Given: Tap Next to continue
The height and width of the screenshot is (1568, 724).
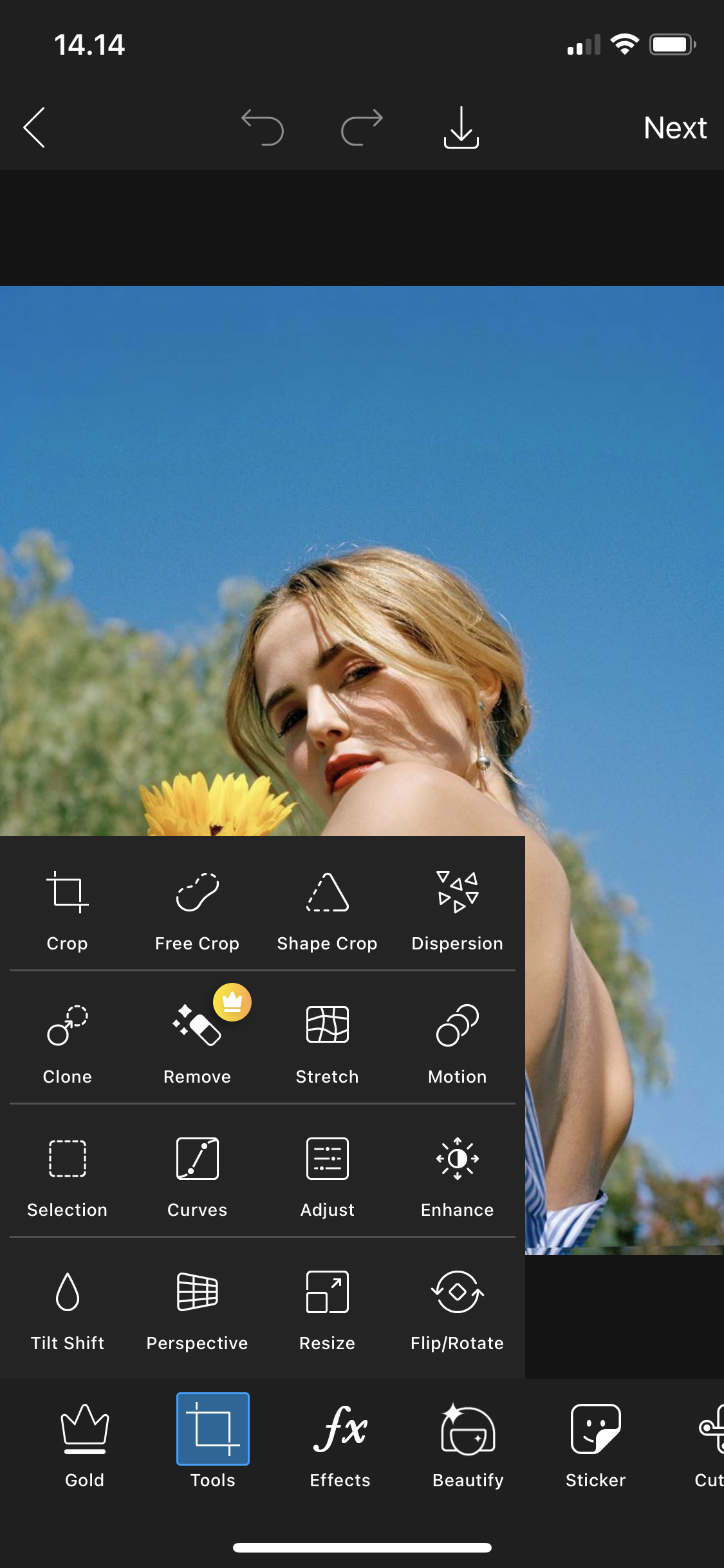Looking at the screenshot, I should pyautogui.click(x=675, y=127).
